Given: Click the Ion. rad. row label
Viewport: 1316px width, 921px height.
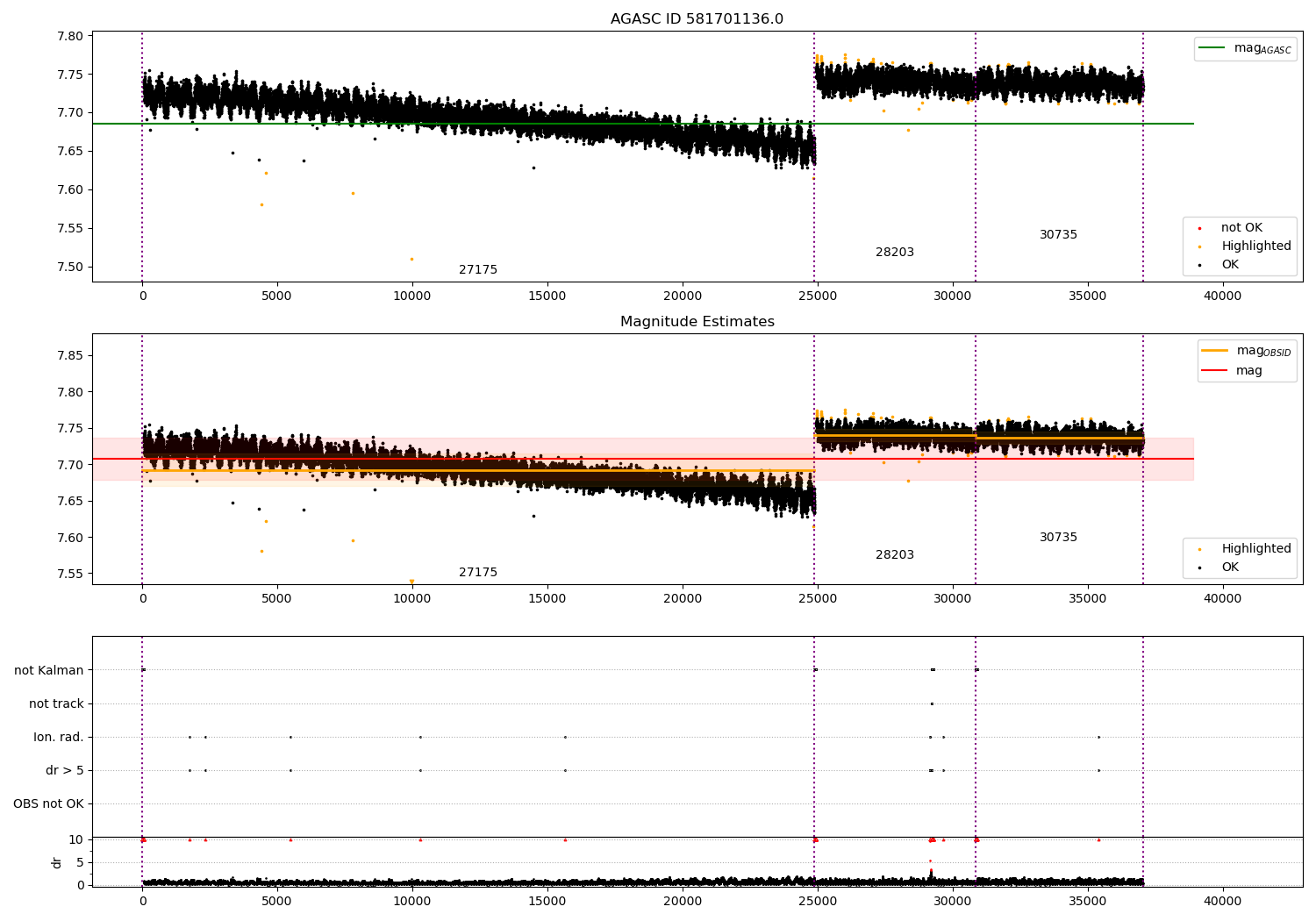Looking at the screenshot, I should (59, 737).
